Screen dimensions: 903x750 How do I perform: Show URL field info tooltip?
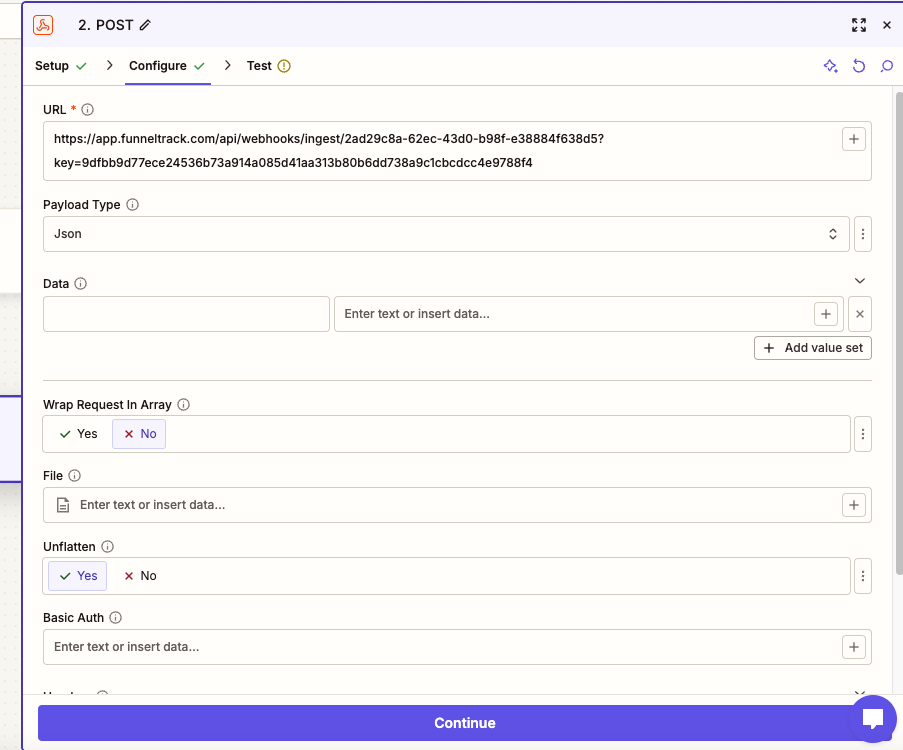(x=88, y=109)
